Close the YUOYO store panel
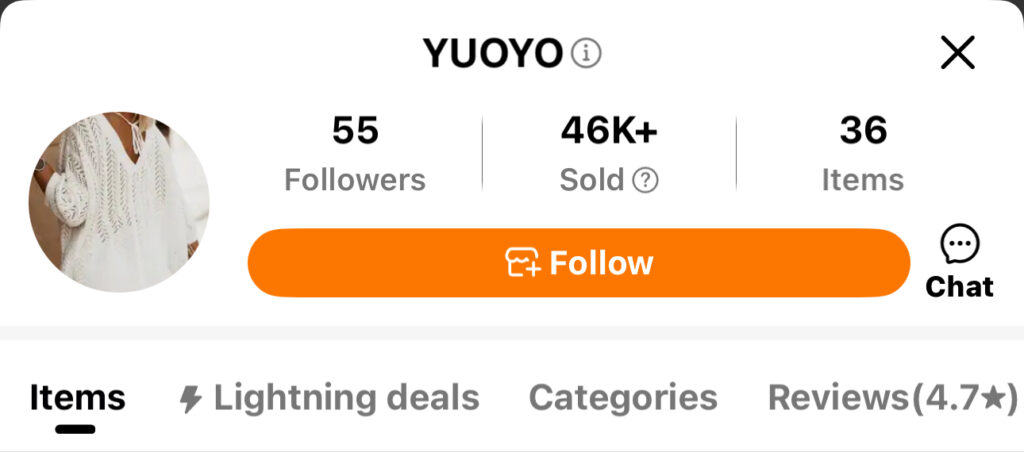This screenshot has height=452, width=1024. (x=957, y=52)
